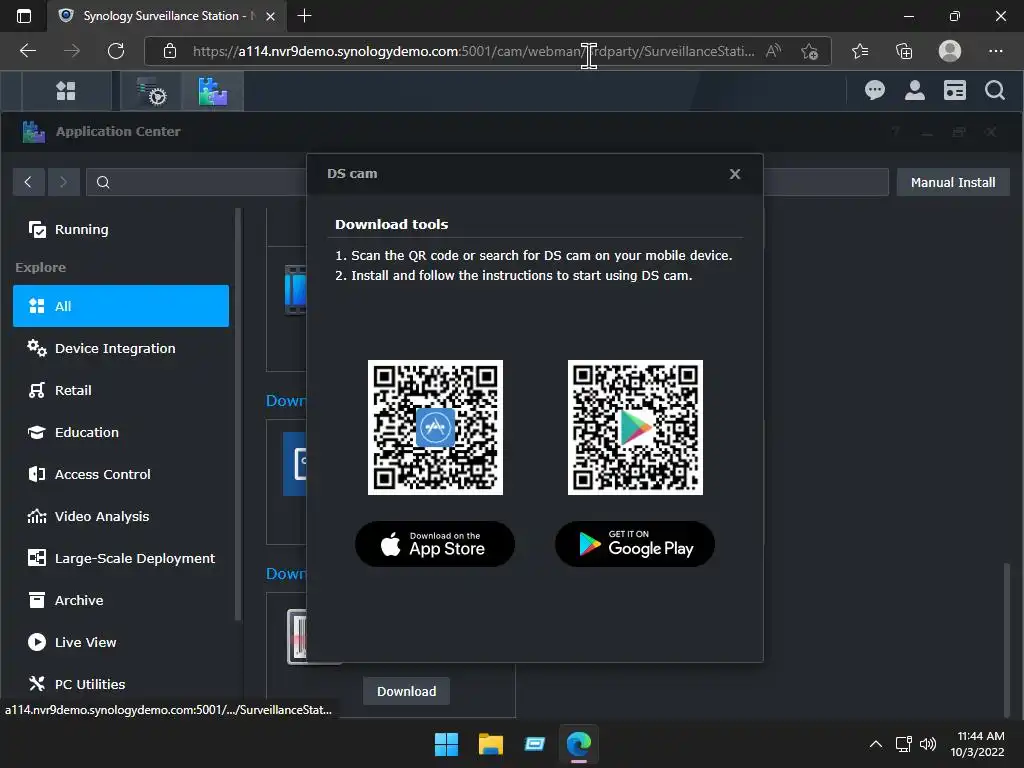Select the Large-Scale Deployment category

[x=121, y=558]
